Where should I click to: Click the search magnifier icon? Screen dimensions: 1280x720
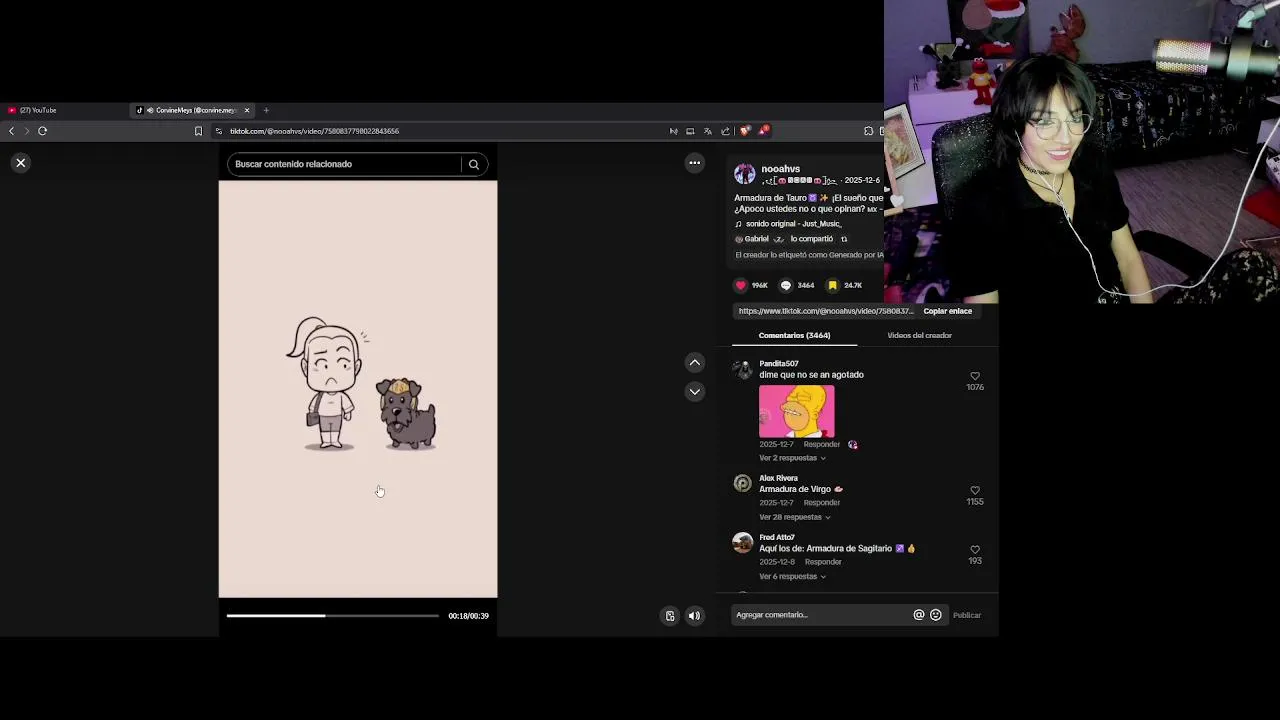point(474,164)
